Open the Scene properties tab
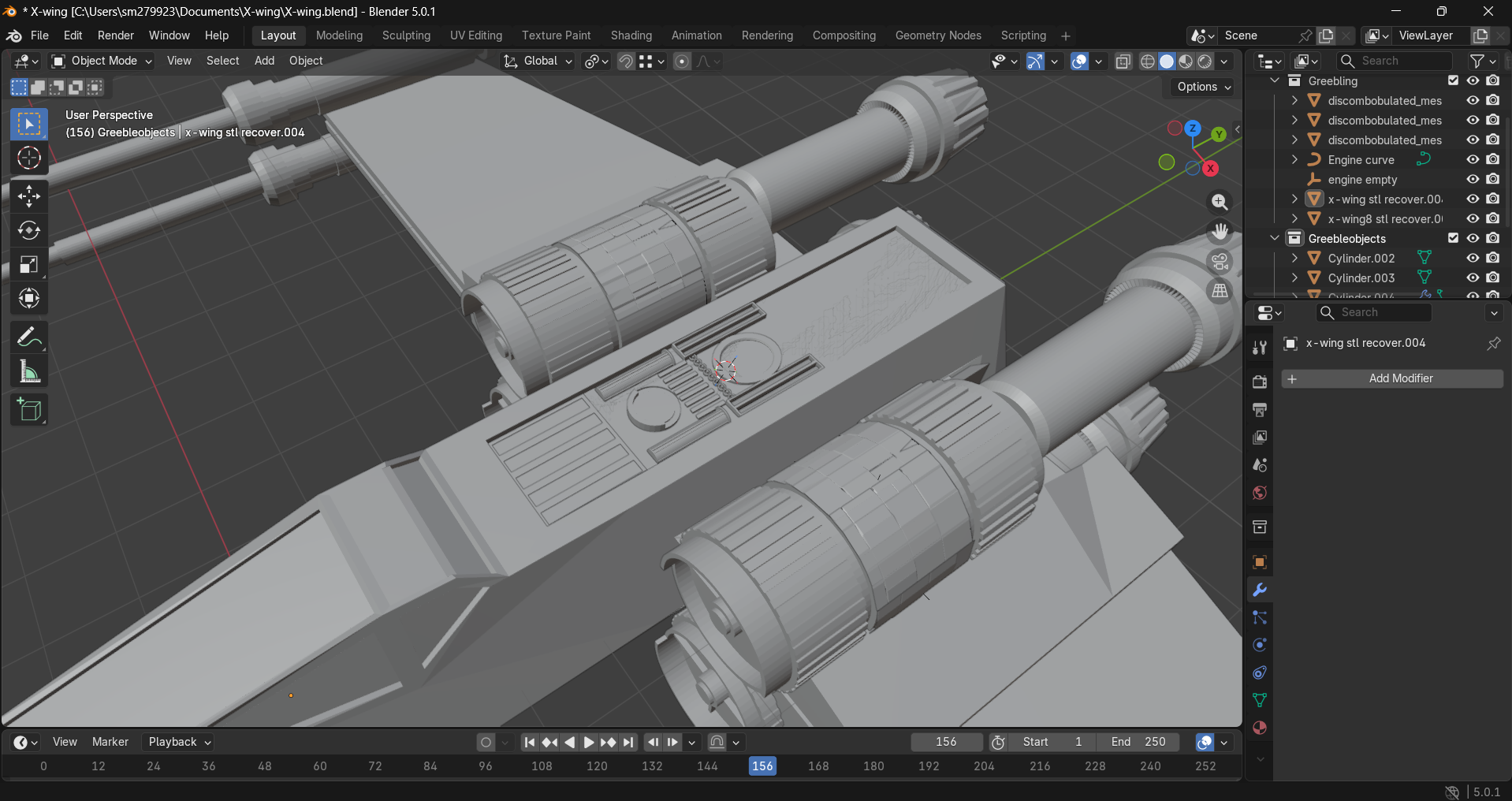Viewport: 1512px width, 801px height. (1260, 464)
